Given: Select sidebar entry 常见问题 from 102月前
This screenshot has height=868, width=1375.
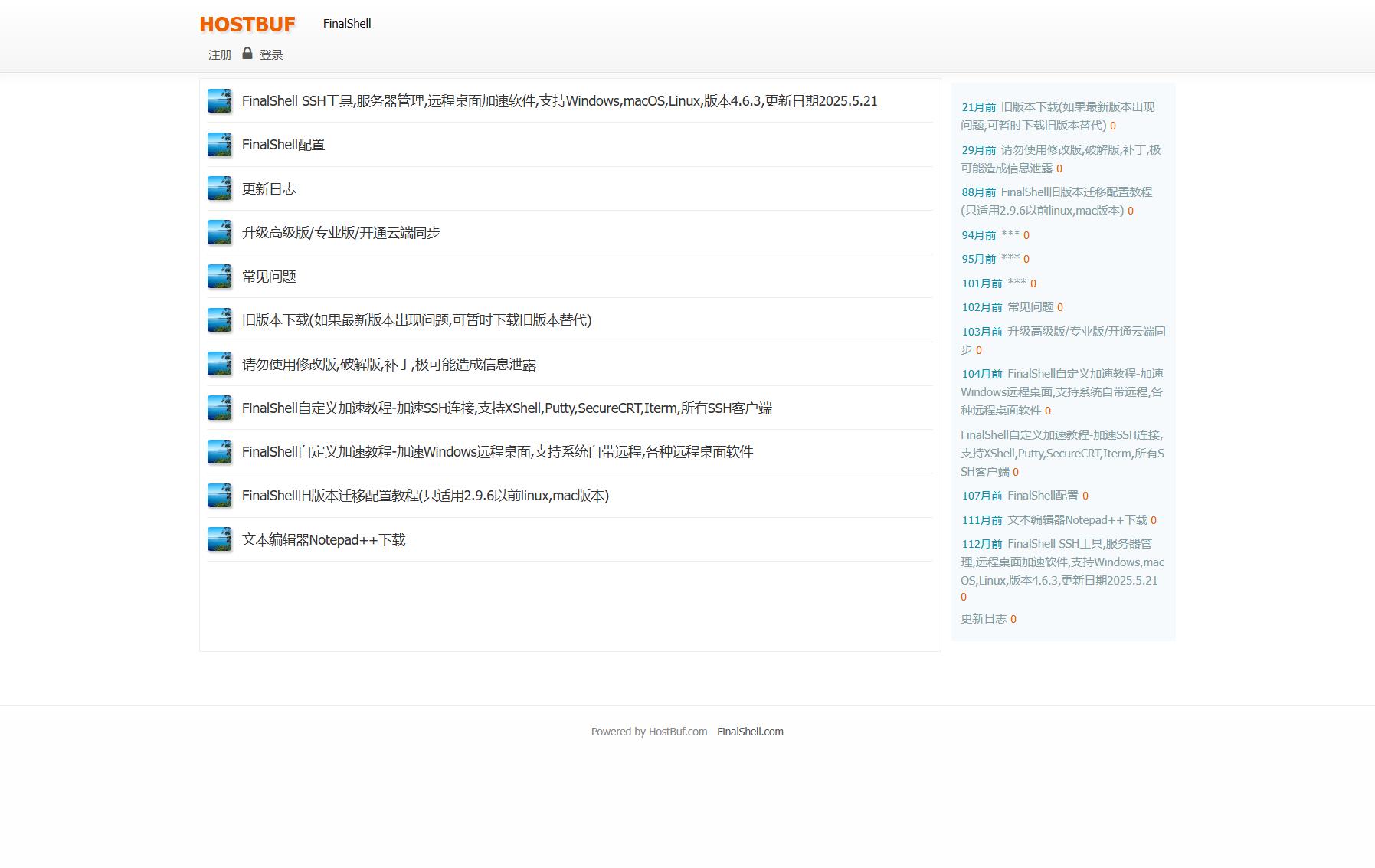Looking at the screenshot, I should point(1030,307).
